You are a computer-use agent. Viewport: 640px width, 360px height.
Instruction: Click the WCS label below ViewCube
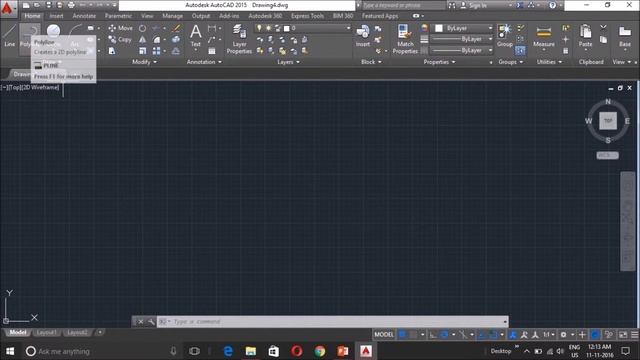(607, 156)
